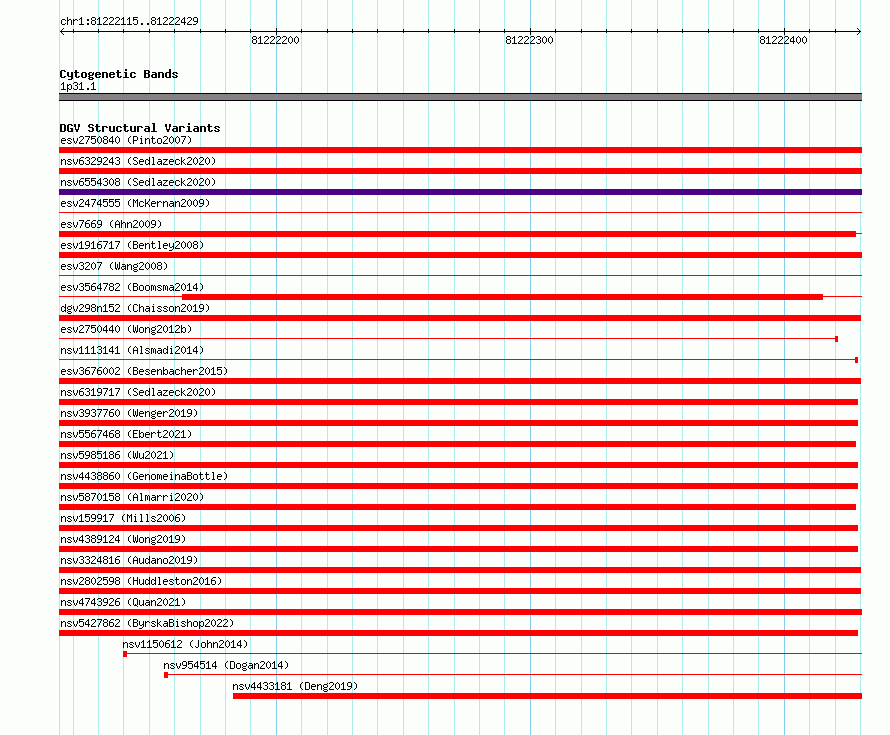
Task: Open nsv5567468 (Ebert2021) label
Action: tap(126, 434)
